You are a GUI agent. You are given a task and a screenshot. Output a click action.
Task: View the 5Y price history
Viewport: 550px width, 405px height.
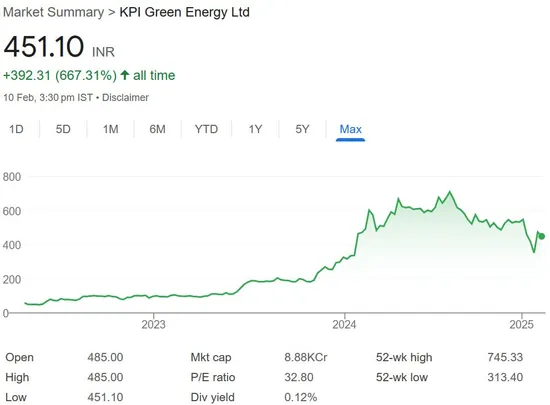pos(302,129)
